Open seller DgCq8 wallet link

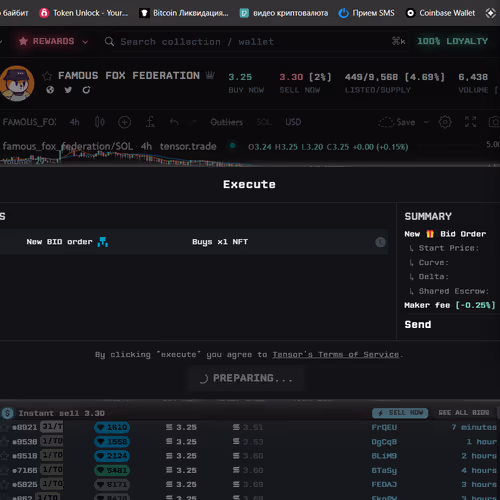pyautogui.click(x=384, y=442)
